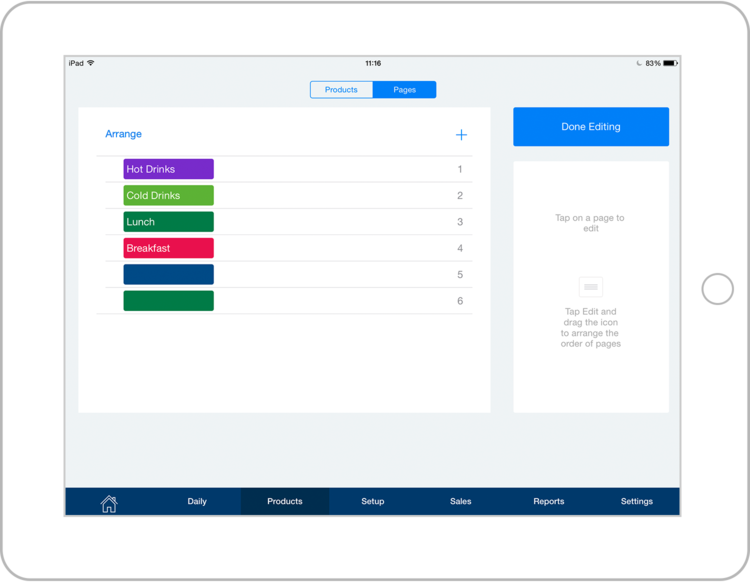Tap the moon Do Not Disturb icon
Viewport: 750px width, 582px height.
coord(639,63)
